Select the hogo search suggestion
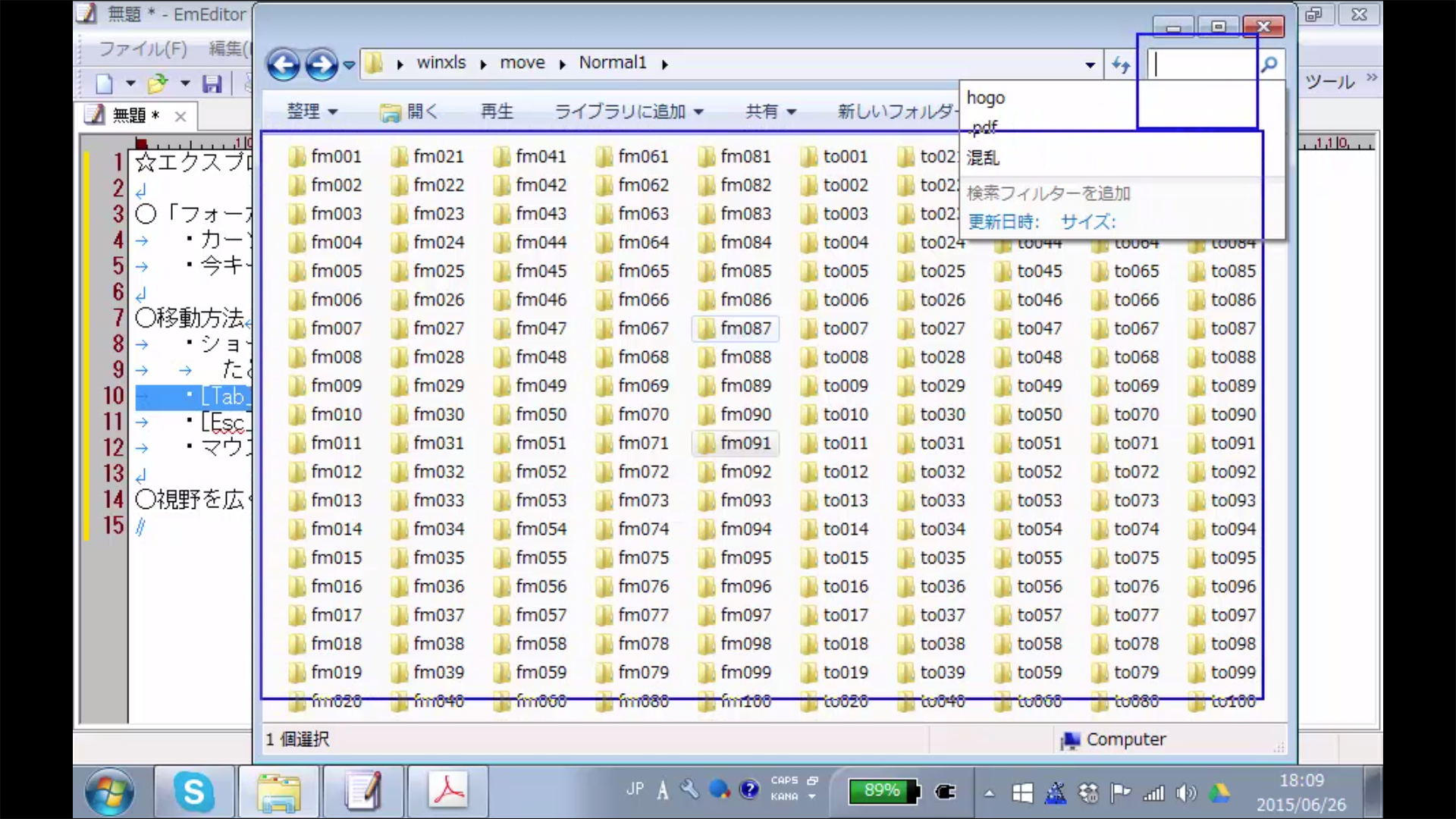Image resolution: width=1456 pixels, height=819 pixels. 986,98
